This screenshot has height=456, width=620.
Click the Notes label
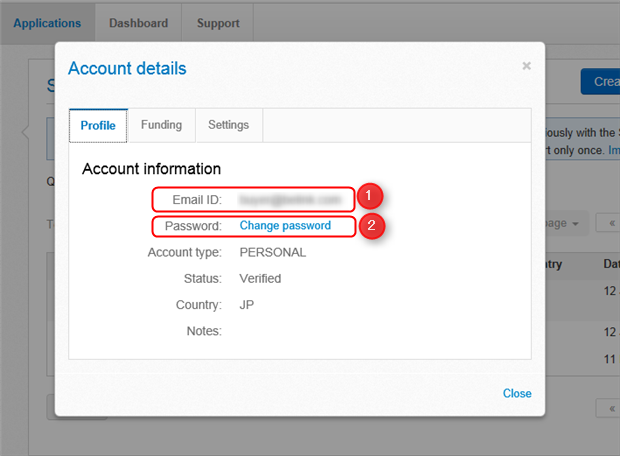pos(204,331)
